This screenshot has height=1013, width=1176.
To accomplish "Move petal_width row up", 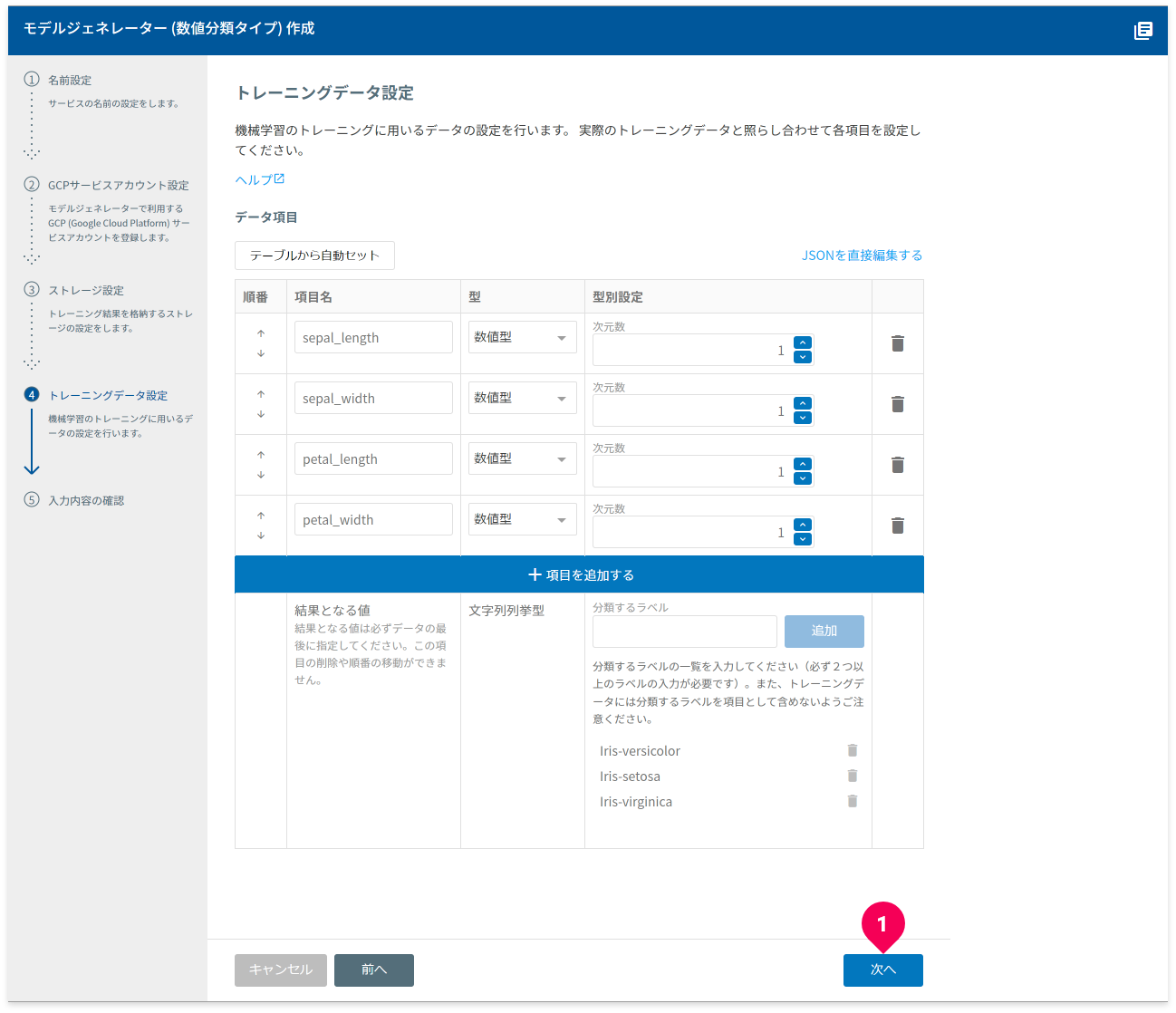I will (261, 516).
